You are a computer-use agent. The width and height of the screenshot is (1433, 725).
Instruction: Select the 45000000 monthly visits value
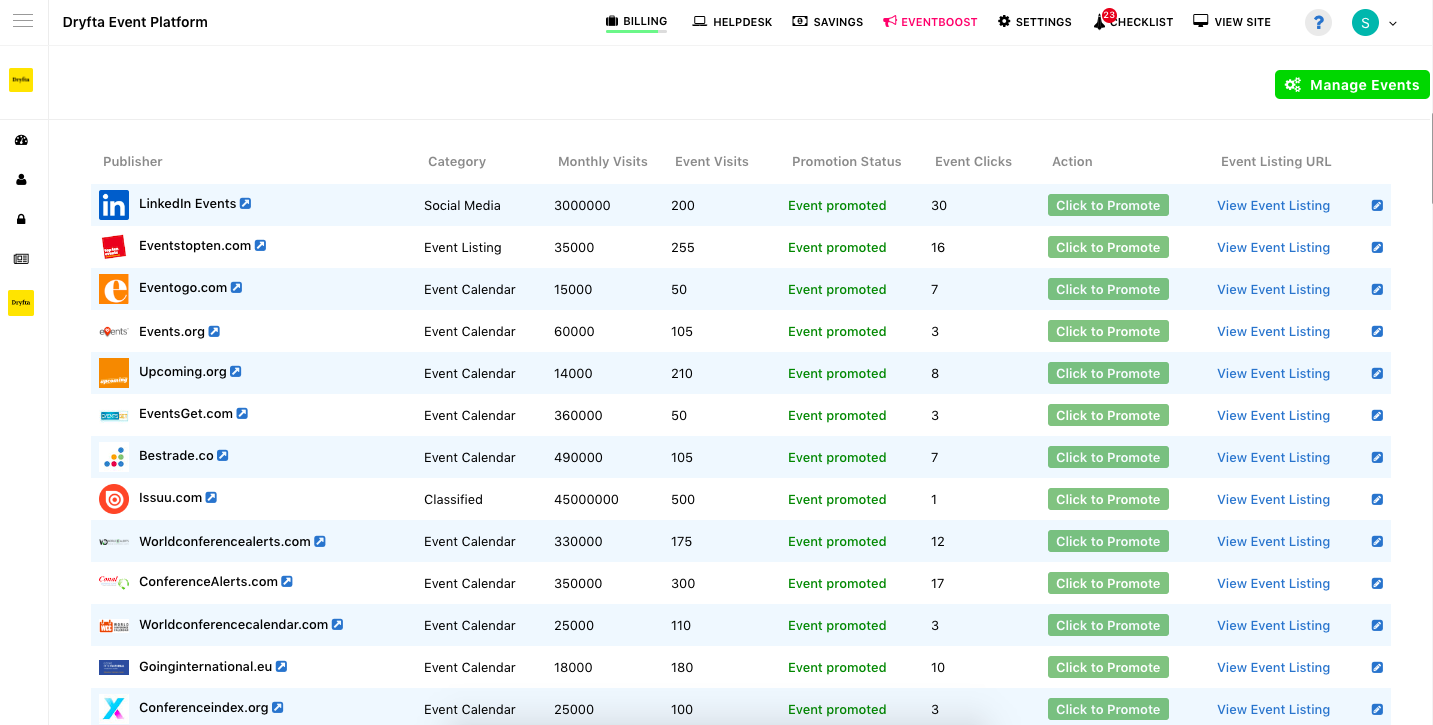tap(586, 499)
